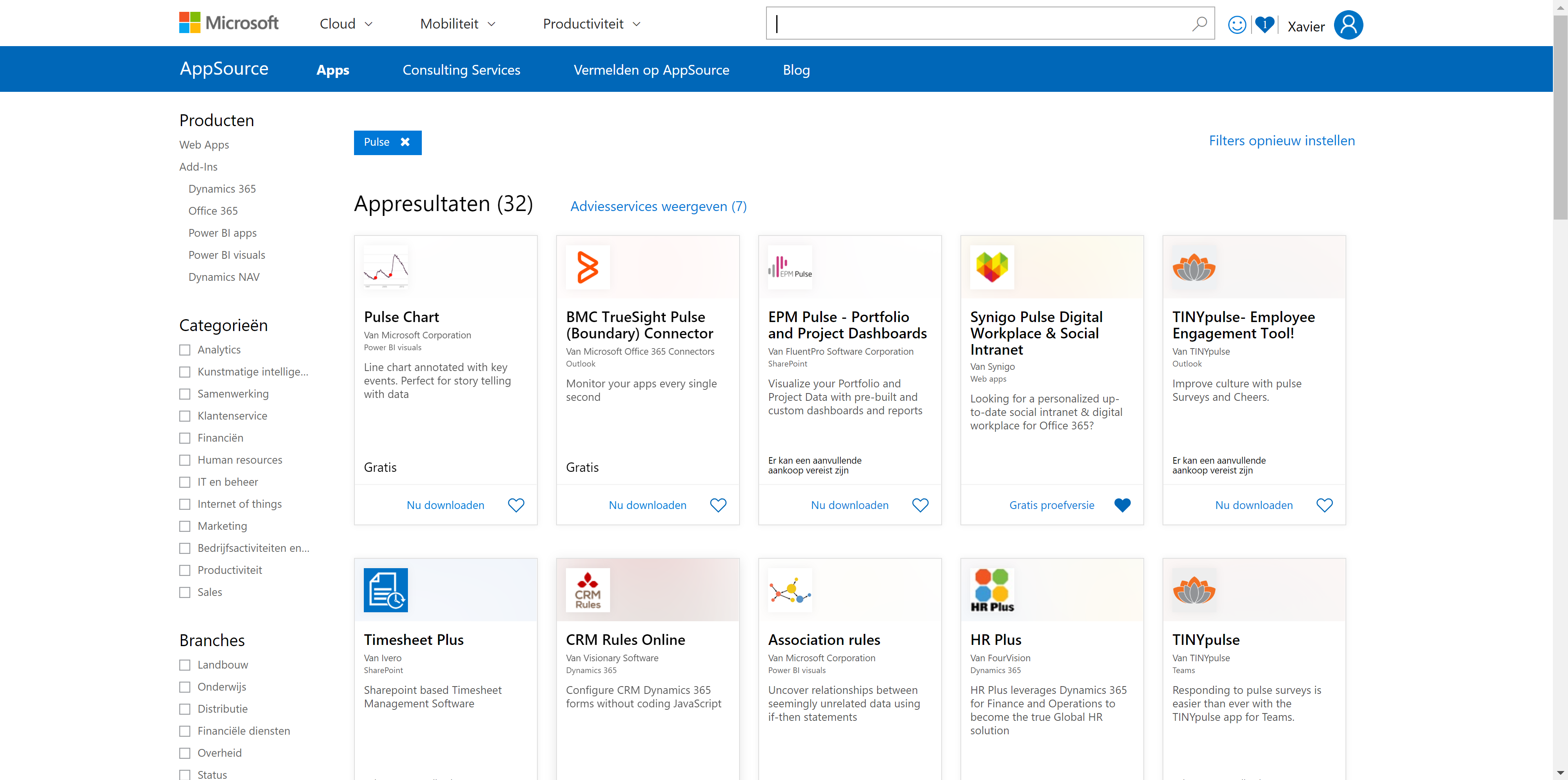Open Pulse Chart app thumbnail
Screen dimensions: 1568x780
coord(386,267)
